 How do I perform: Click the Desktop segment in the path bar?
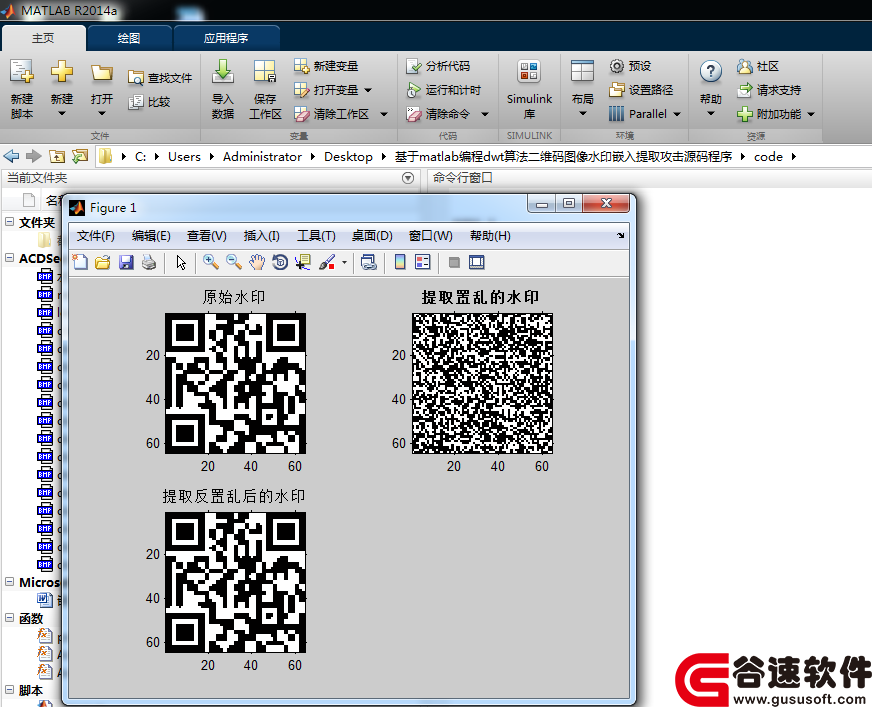point(348,157)
